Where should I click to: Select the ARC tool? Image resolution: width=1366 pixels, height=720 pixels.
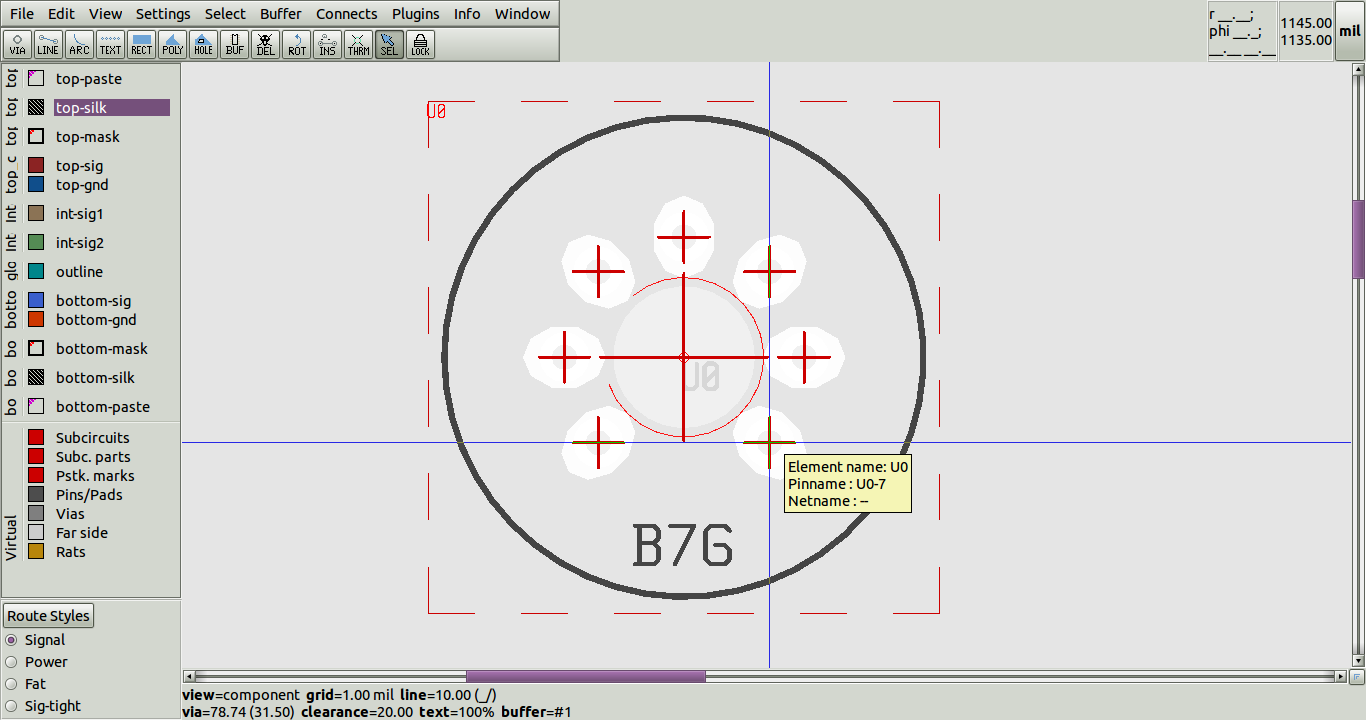point(79,45)
